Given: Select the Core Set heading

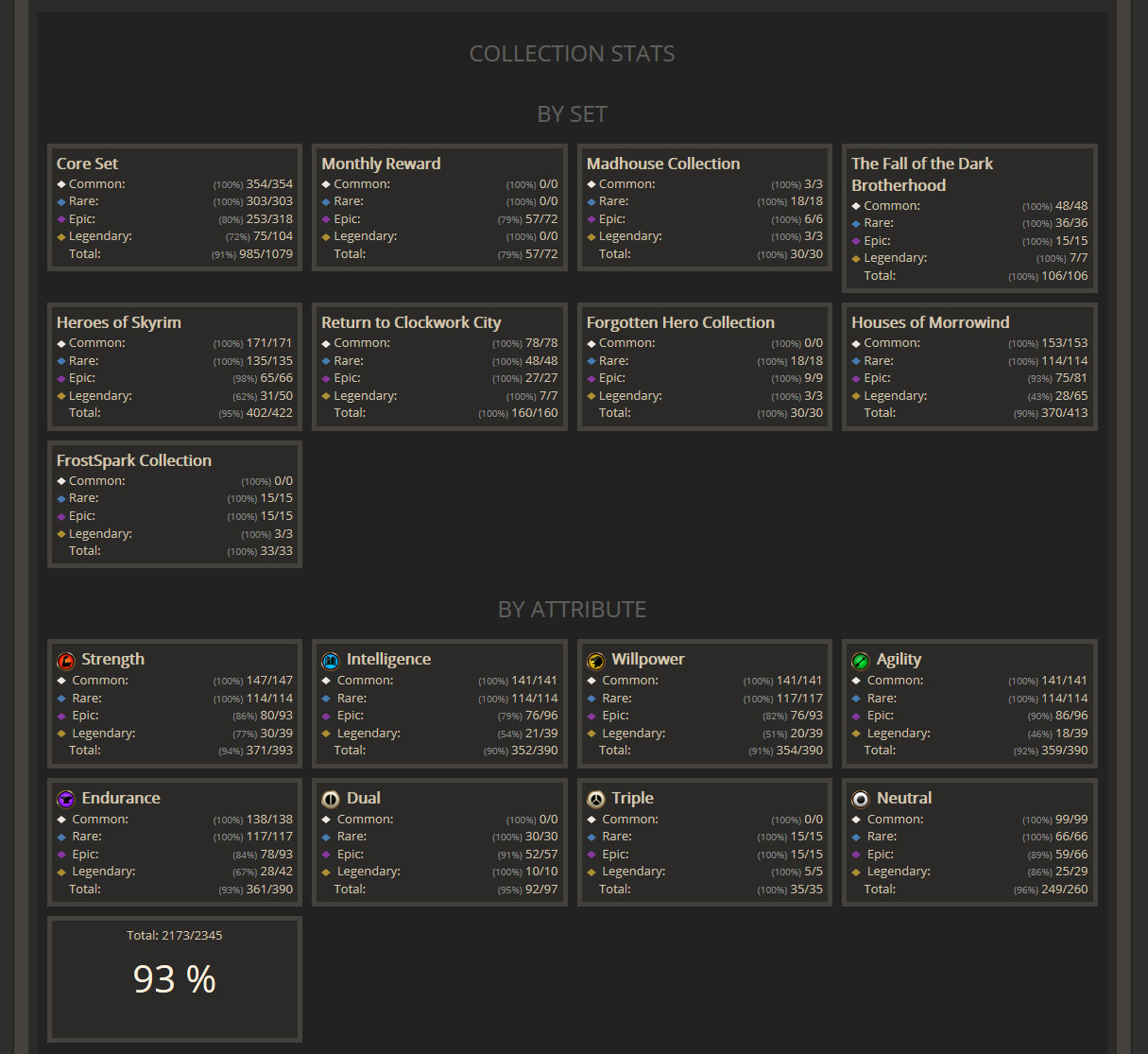Looking at the screenshot, I should pyautogui.click(x=87, y=164).
